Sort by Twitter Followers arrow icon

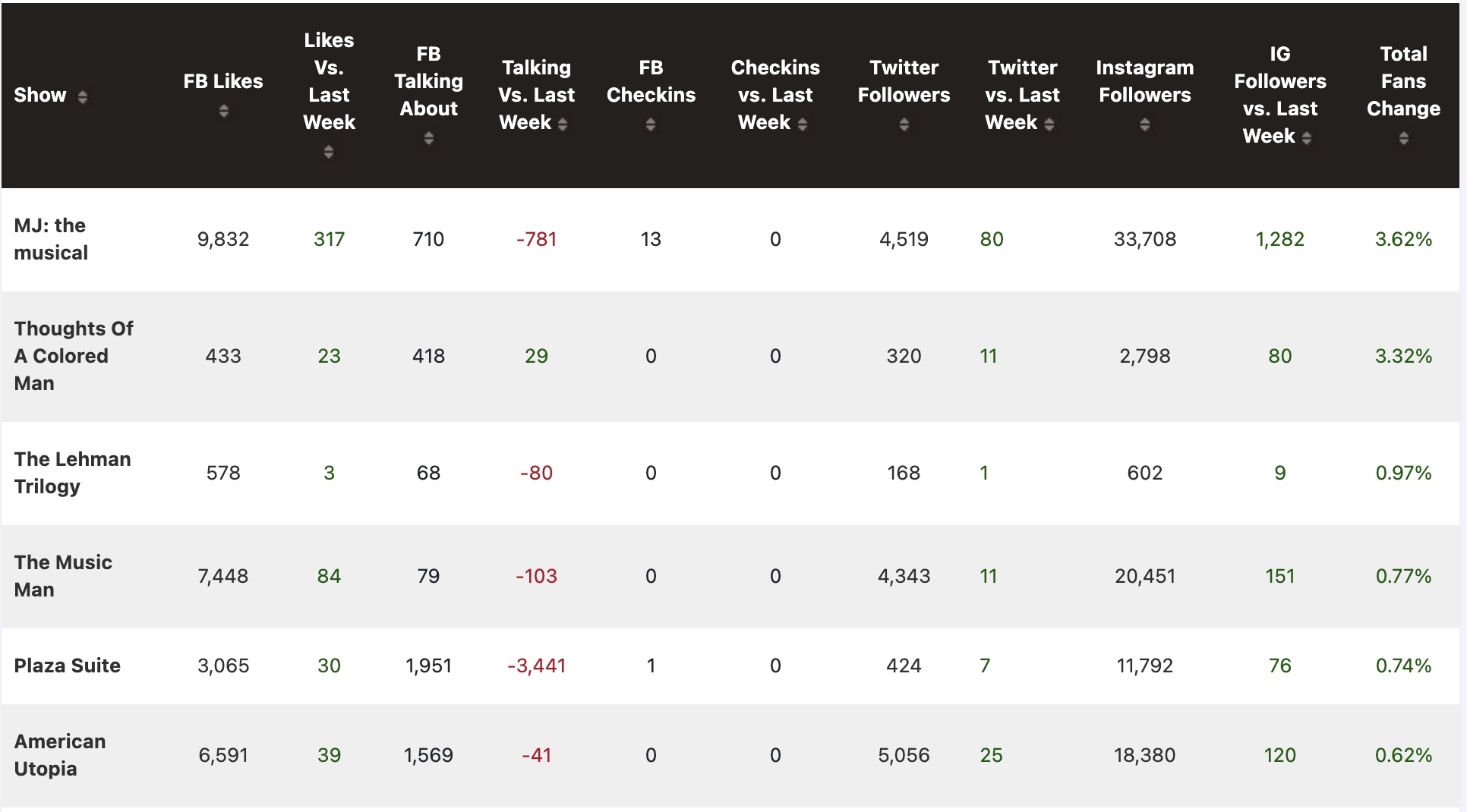tap(904, 125)
